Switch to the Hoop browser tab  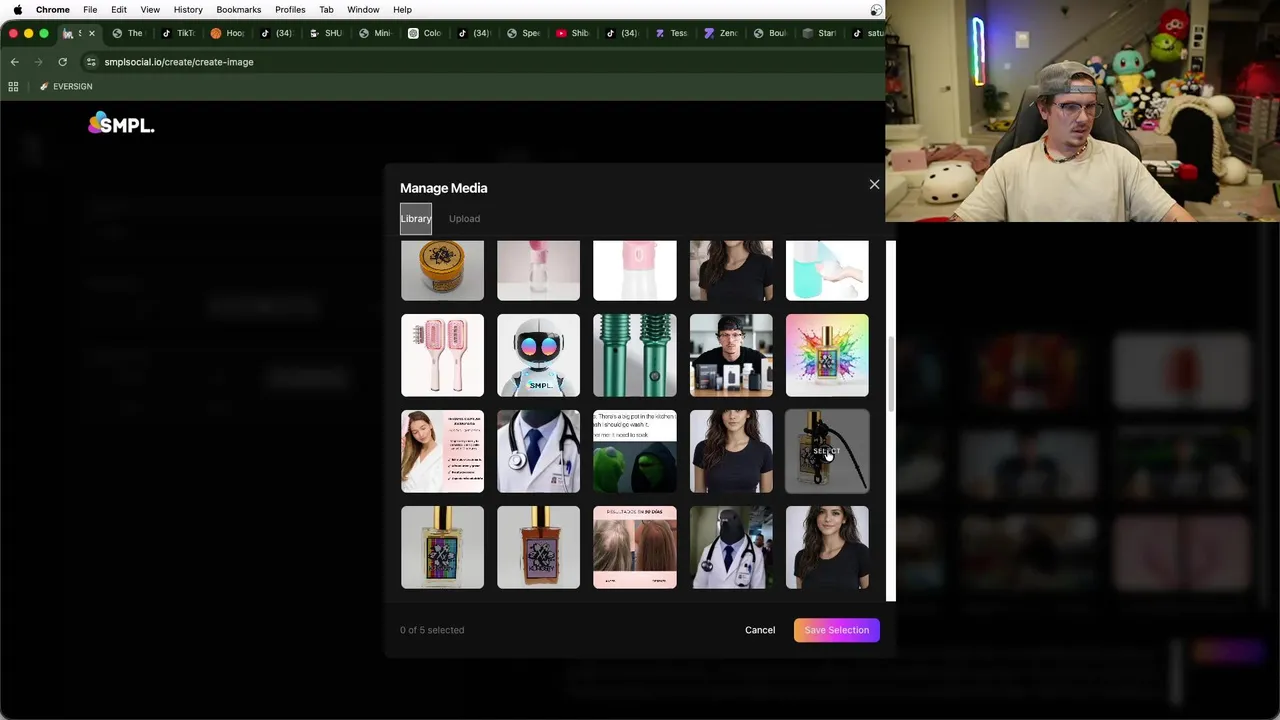click(x=228, y=33)
